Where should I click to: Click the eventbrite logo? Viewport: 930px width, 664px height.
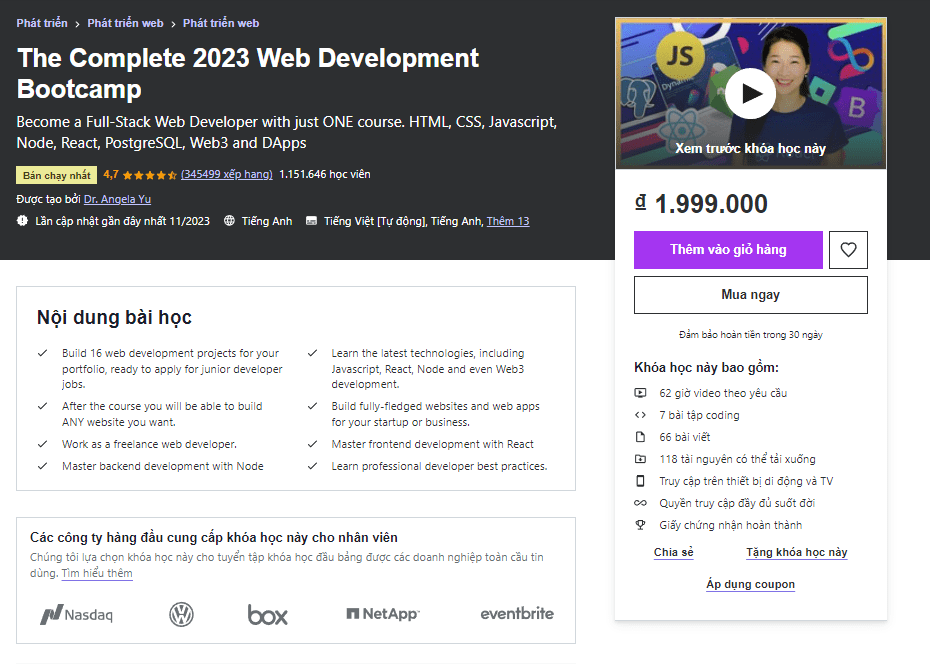[x=516, y=614]
